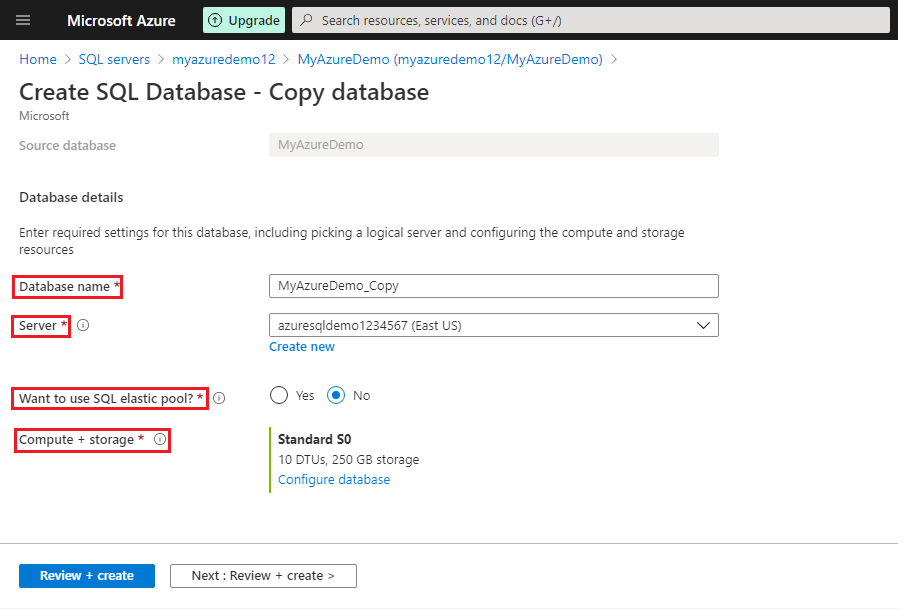This screenshot has height=611, width=904.
Task: Click the Review + create button
Action: click(87, 576)
